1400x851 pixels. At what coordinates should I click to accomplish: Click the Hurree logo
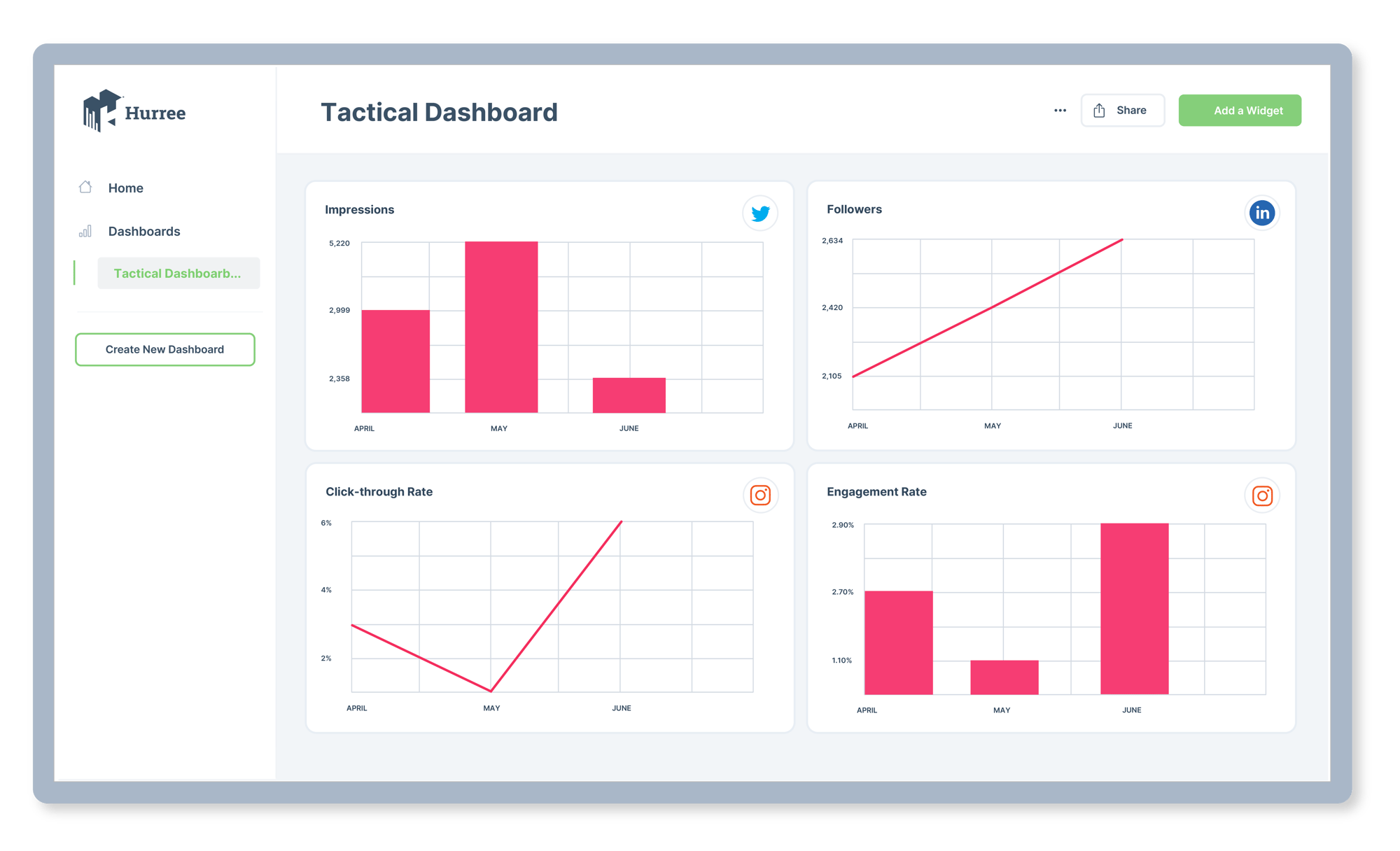[x=133, y=111]
